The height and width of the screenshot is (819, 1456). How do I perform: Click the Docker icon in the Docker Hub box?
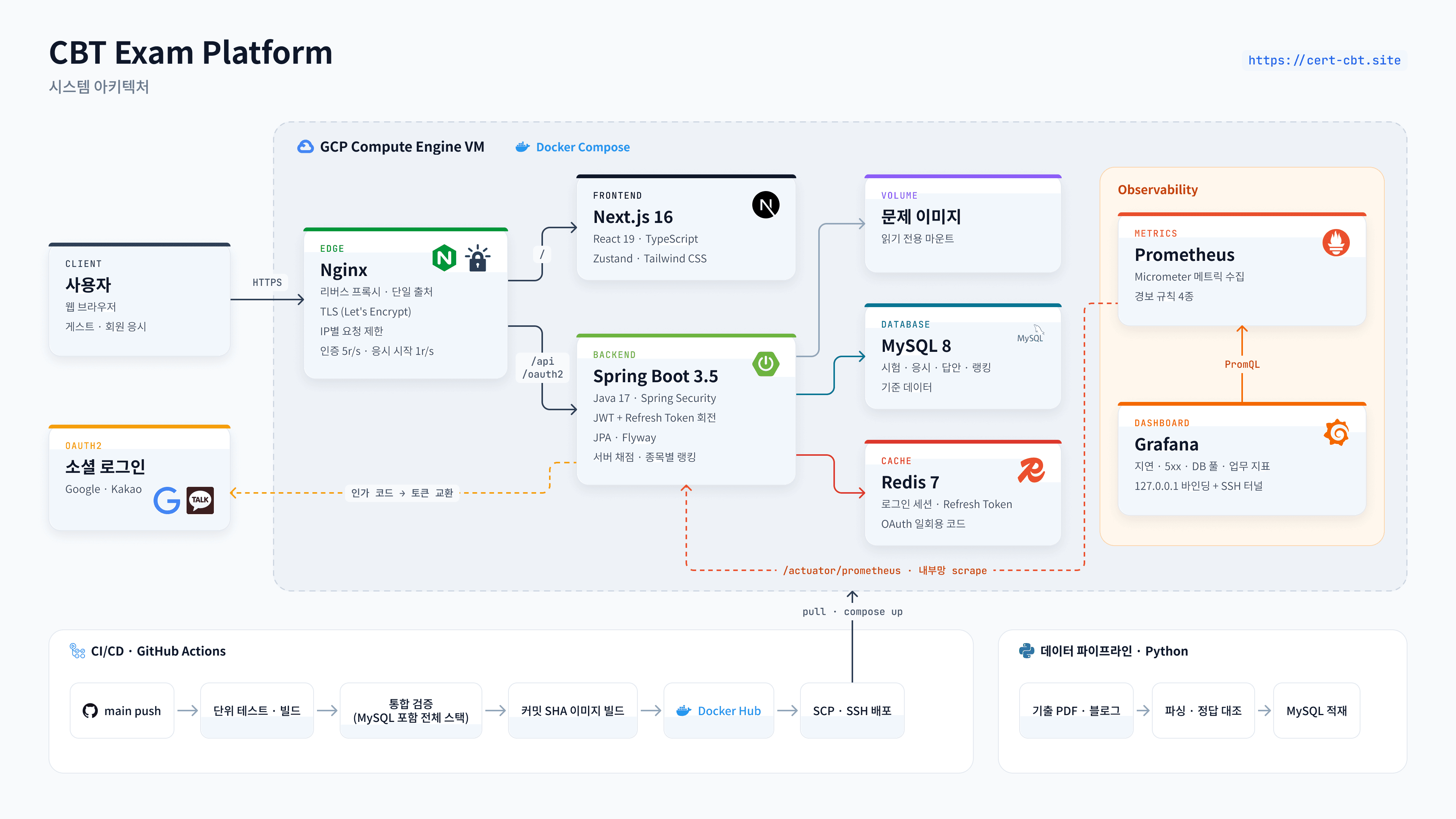pyautogui.click(x=684, y=711)
